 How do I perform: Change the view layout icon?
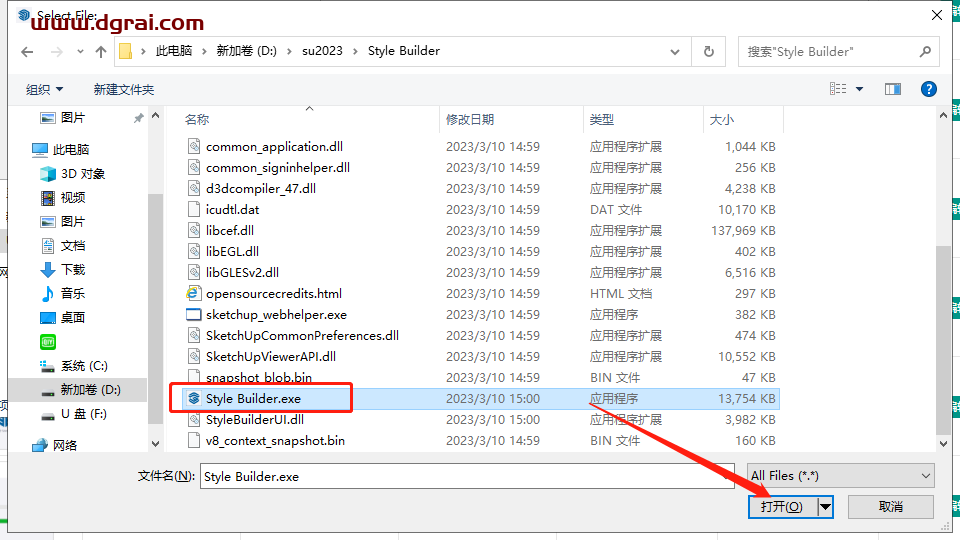pos(838,89)
